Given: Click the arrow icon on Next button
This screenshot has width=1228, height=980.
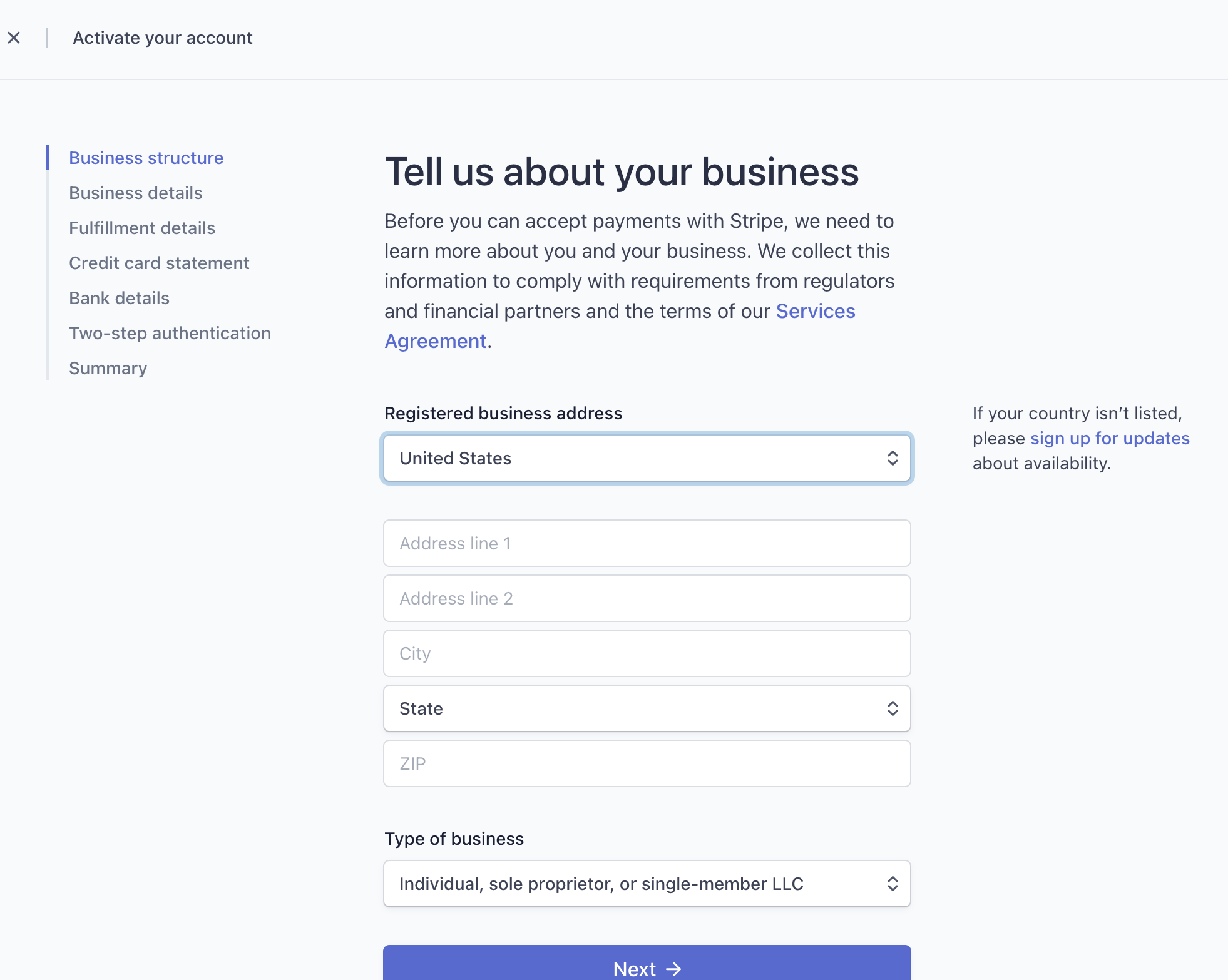Looking at the screenshot, I should click(673, 969).
